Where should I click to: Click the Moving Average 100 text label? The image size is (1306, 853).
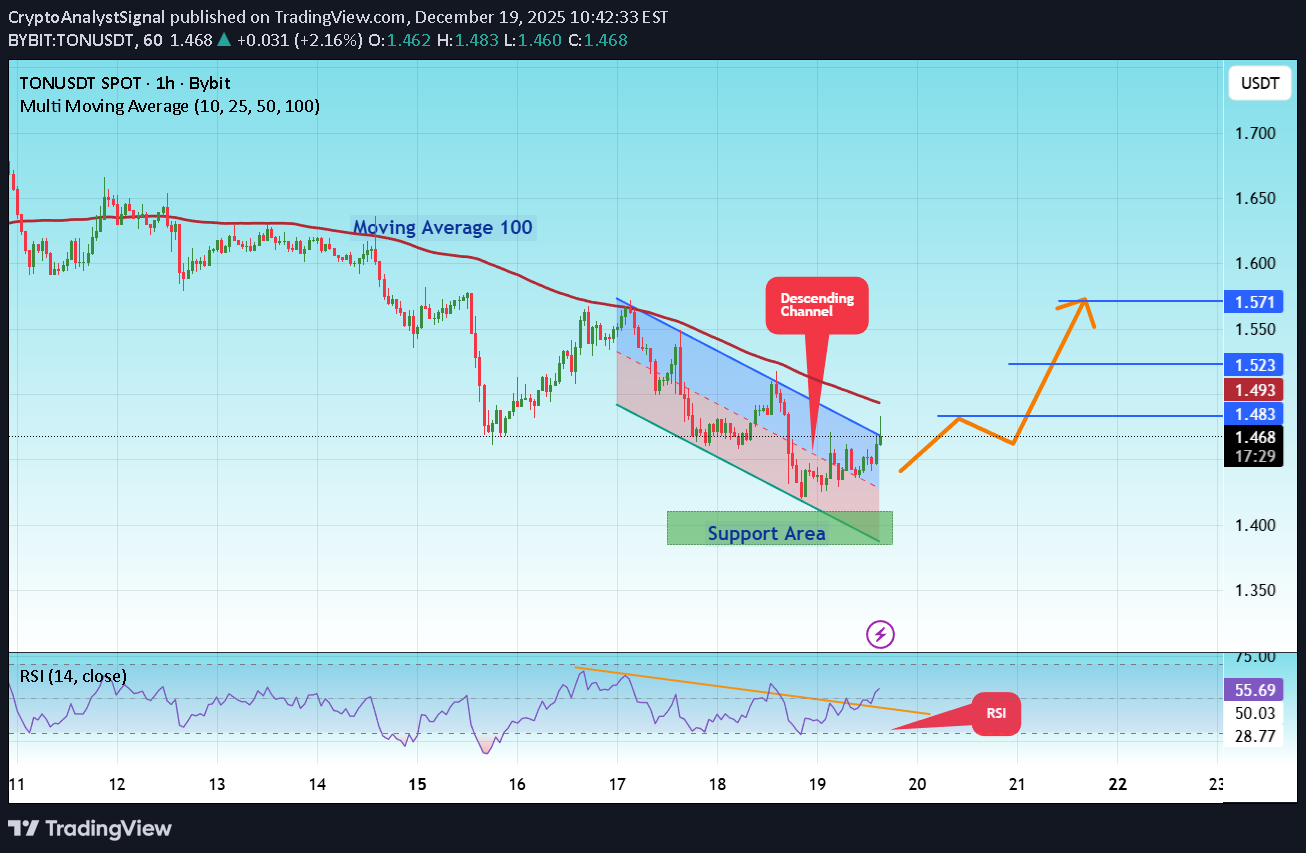[x=442, y=228]
